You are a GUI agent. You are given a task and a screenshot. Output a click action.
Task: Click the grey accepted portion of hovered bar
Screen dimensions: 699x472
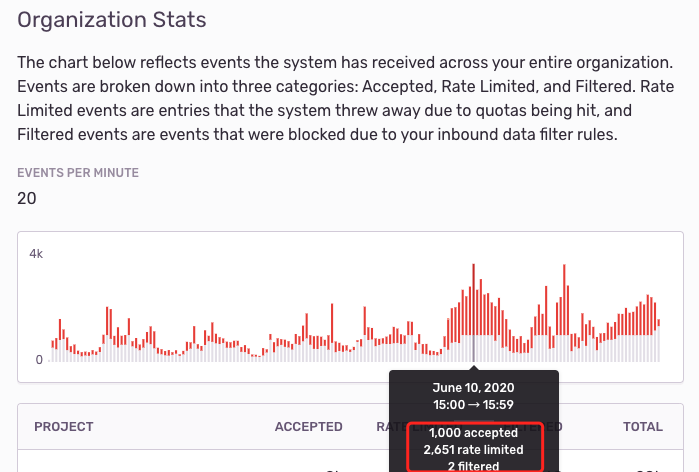pos(473,349)
